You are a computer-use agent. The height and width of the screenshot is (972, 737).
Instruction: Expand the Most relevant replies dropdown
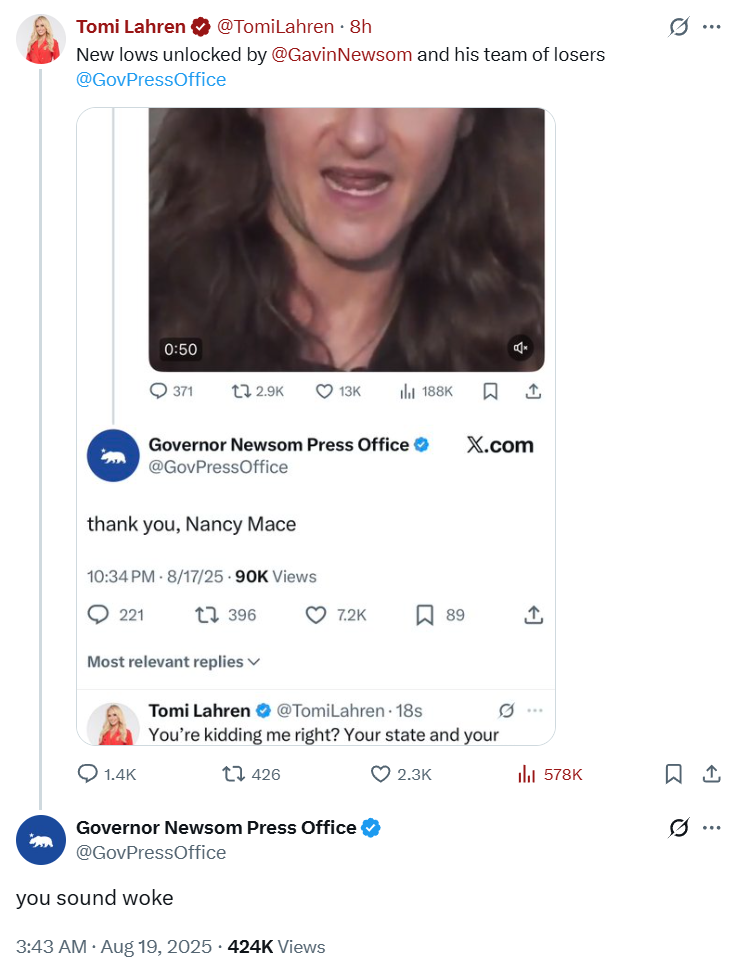[x=174, y=661]
